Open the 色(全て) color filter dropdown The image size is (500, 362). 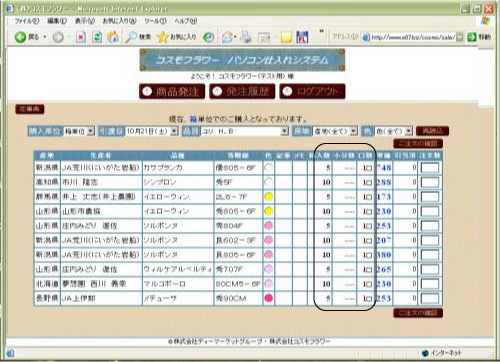(394, 131)
